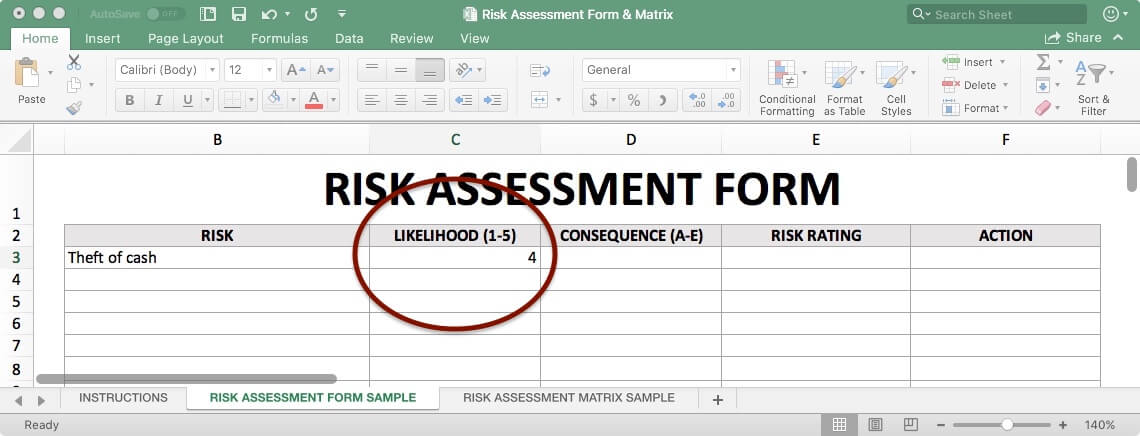Click the Redo arrow icon
The height and width of the screenshot is (436, 1140).
tap(311, 14)
